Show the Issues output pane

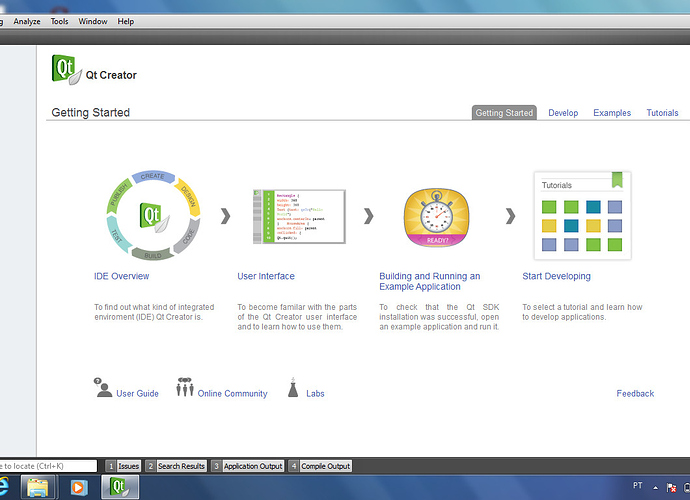pyautogui.click(x=124, y=466)
